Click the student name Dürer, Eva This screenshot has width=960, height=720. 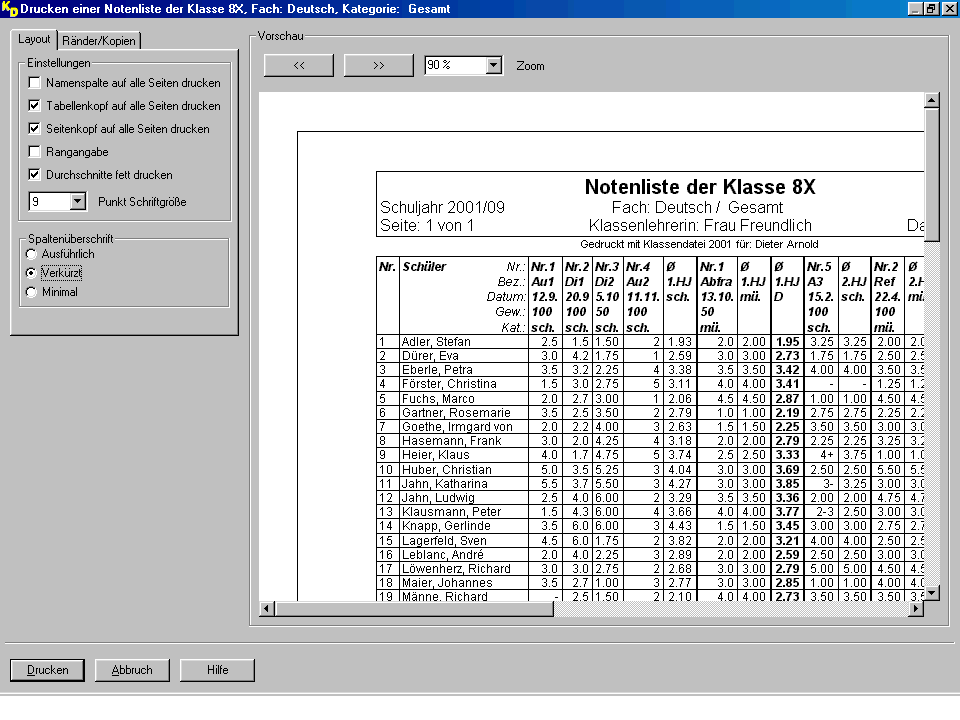coord(430,356)
